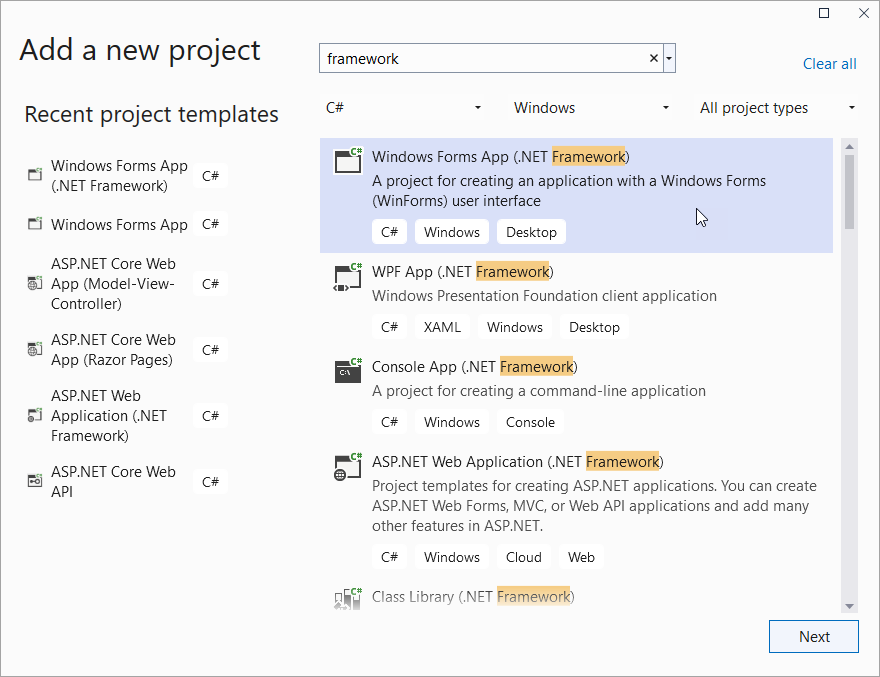Click C# tag beside recent ASP.NET Core Web API

point(210,481)
